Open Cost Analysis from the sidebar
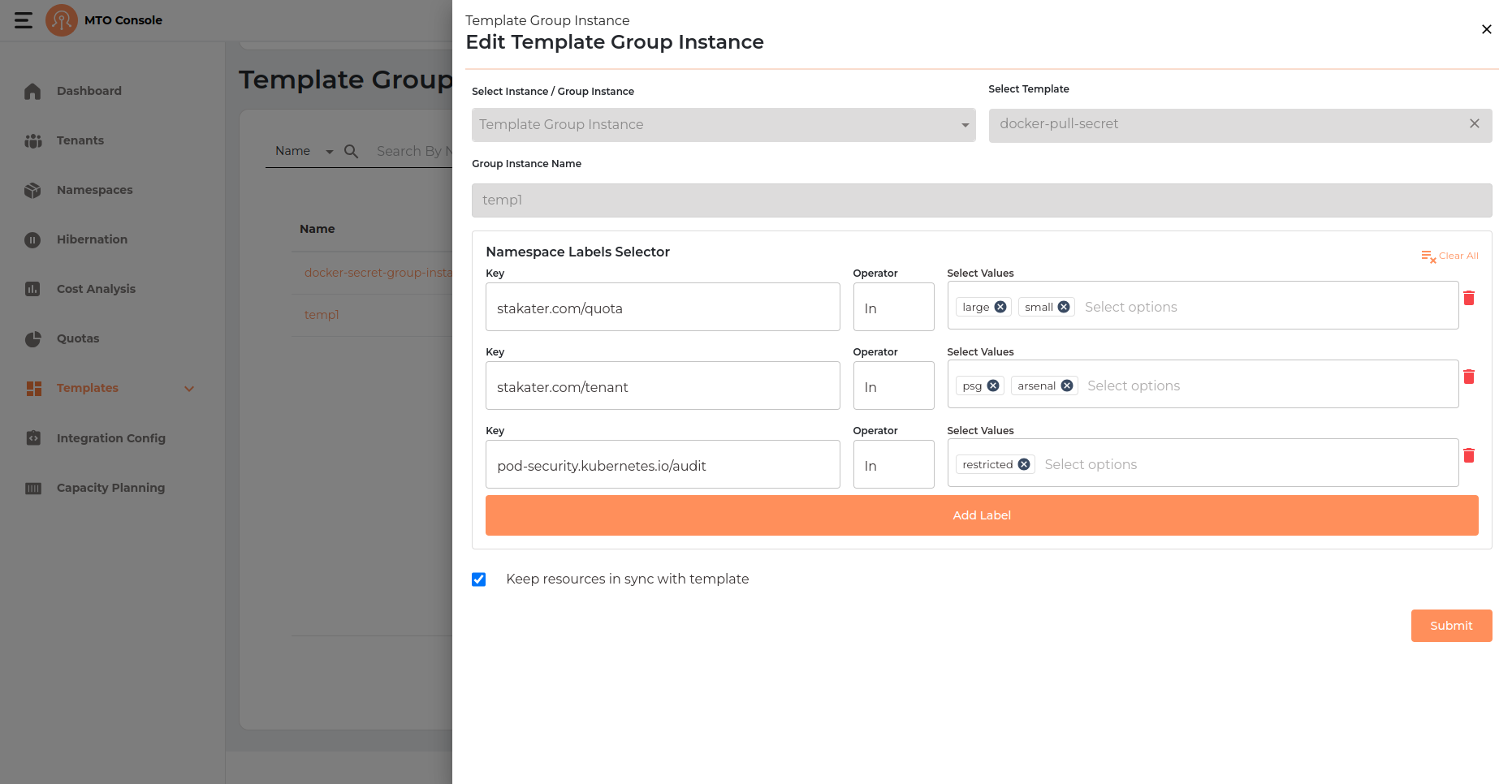Screen dimensions: 1512x784 click(x=96, y=289)
